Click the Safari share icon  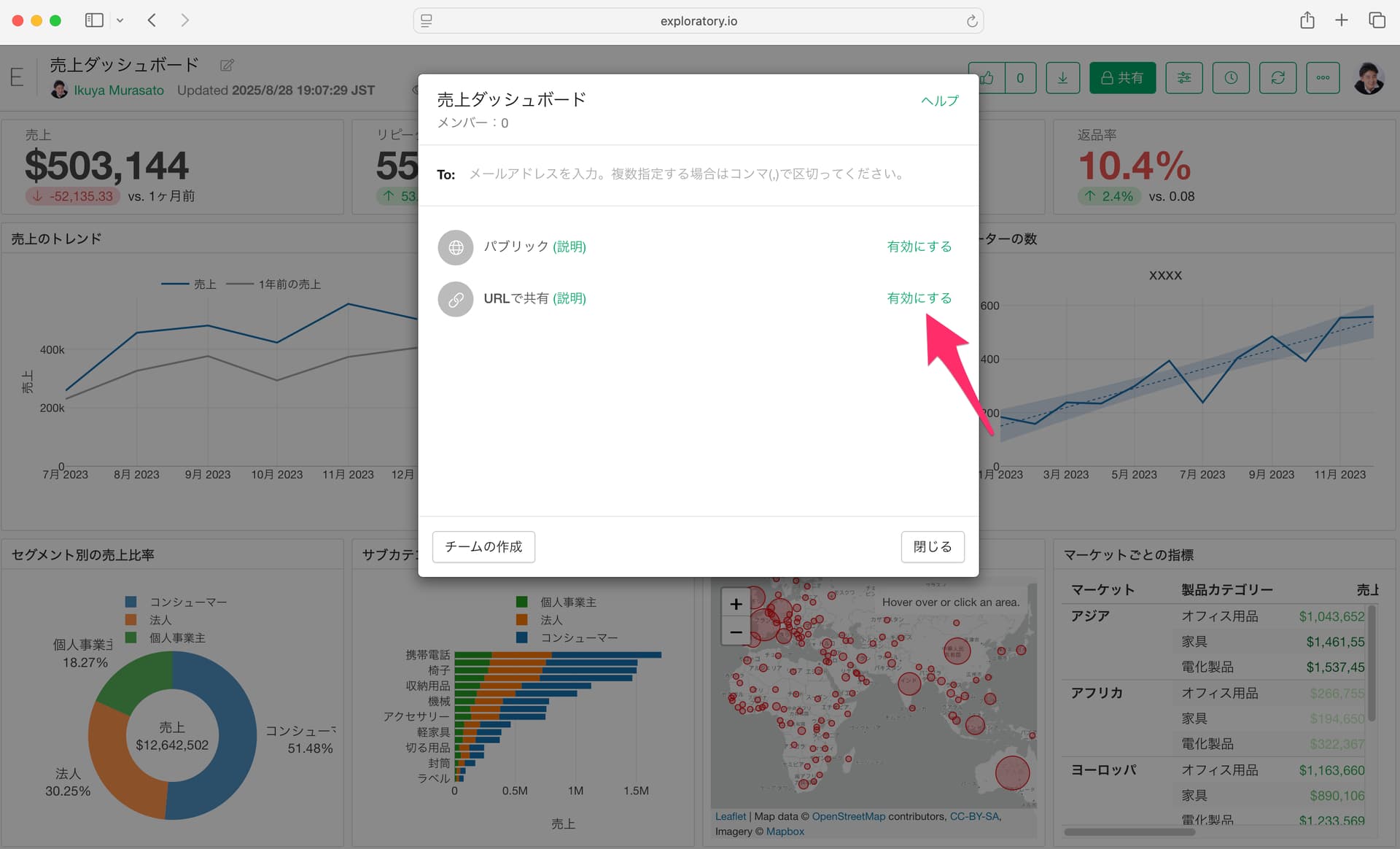point(1307,20)
